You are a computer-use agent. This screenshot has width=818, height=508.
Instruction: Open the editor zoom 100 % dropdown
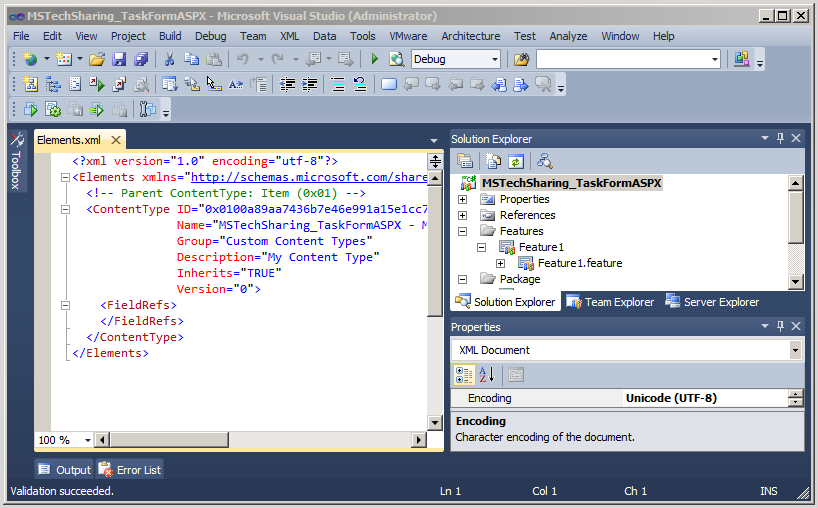88,440
